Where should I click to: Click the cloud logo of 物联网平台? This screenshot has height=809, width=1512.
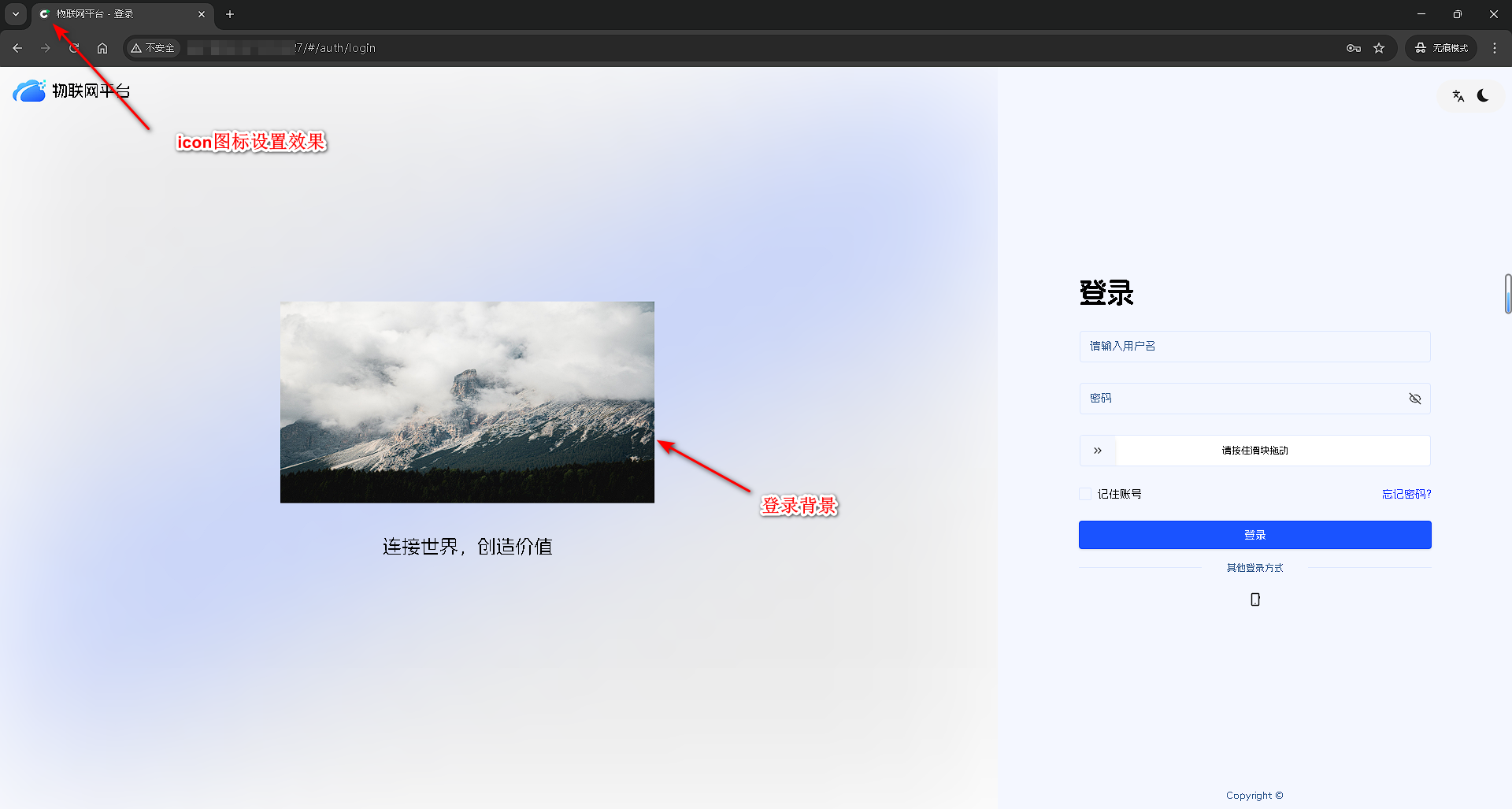click(x=29, y=91)
